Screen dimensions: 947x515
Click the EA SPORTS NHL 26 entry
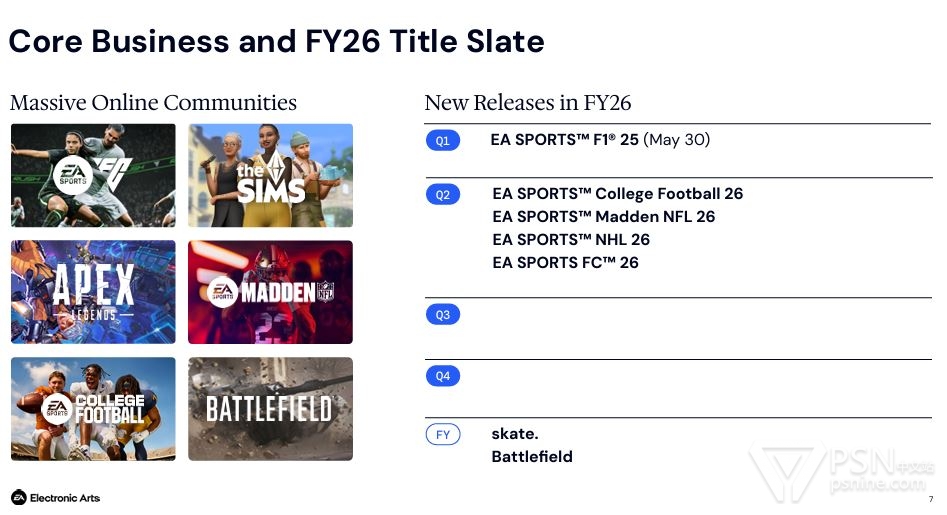pyautogui.click(x=571, y=240)
